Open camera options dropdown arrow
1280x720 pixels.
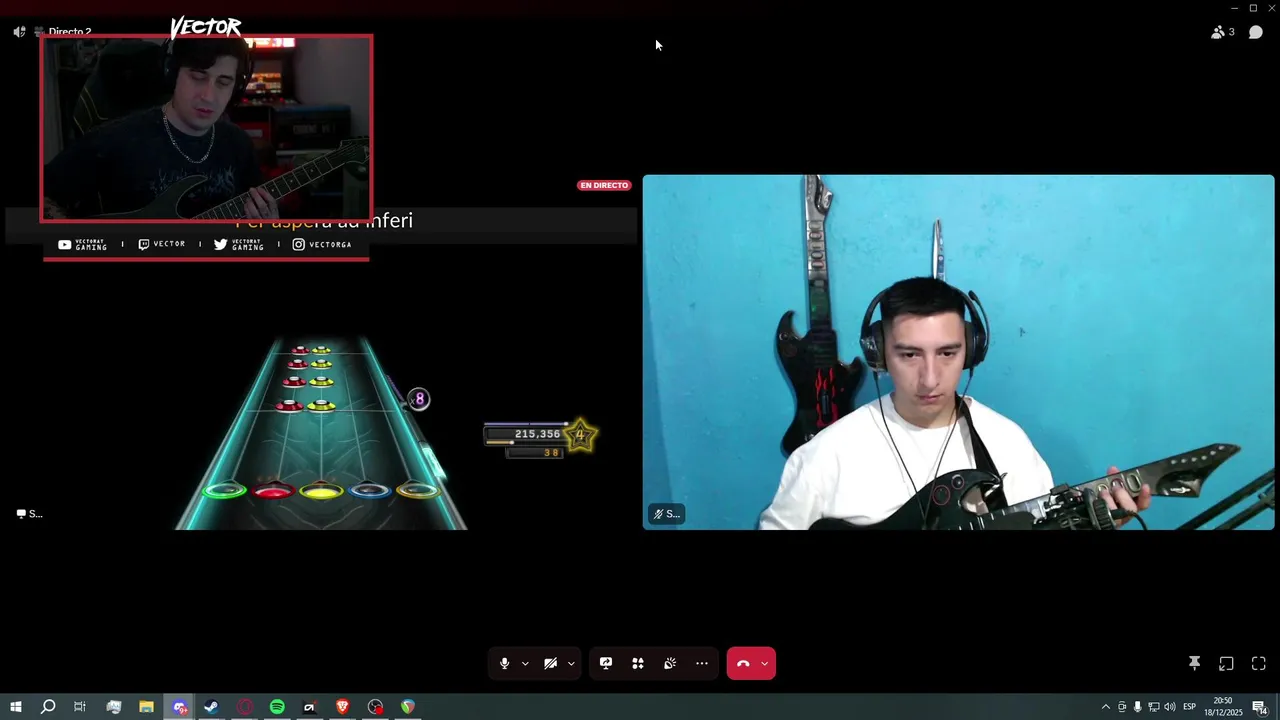click(x=571, y=664)
